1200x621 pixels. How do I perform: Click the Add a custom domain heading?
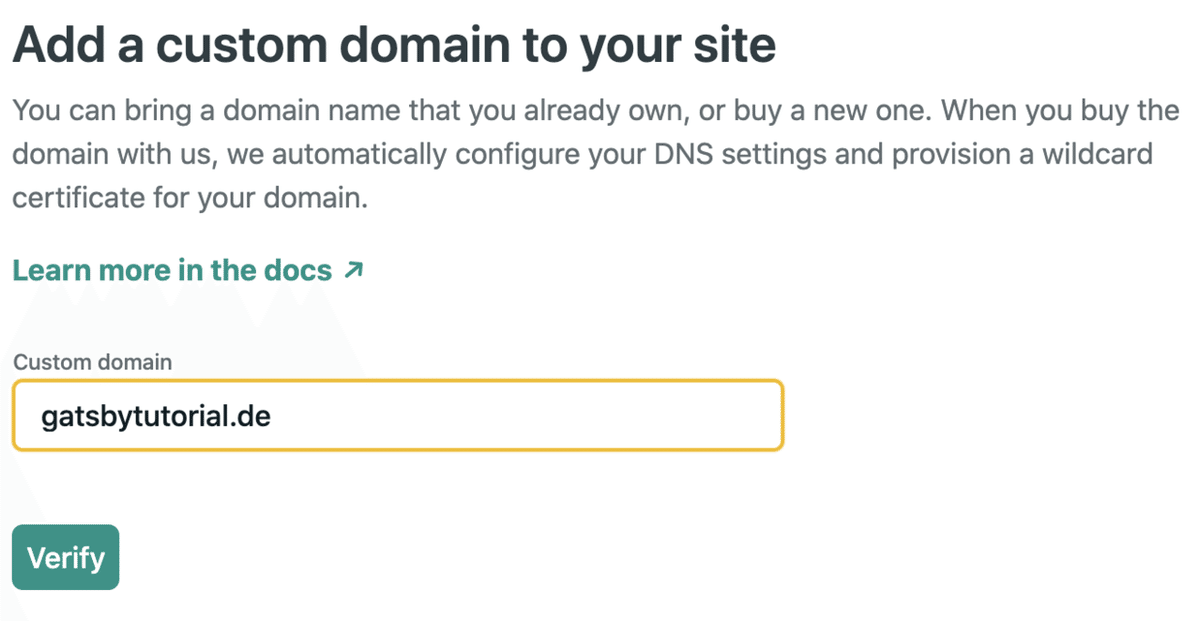tap(394, 46)
